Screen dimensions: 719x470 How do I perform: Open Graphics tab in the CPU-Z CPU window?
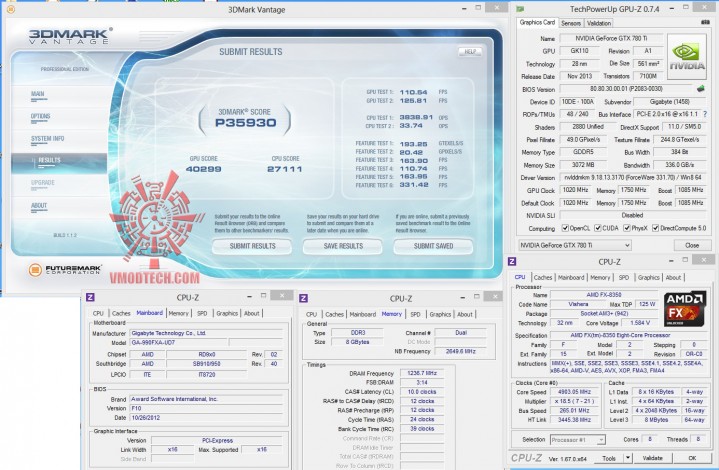point(648,277)
